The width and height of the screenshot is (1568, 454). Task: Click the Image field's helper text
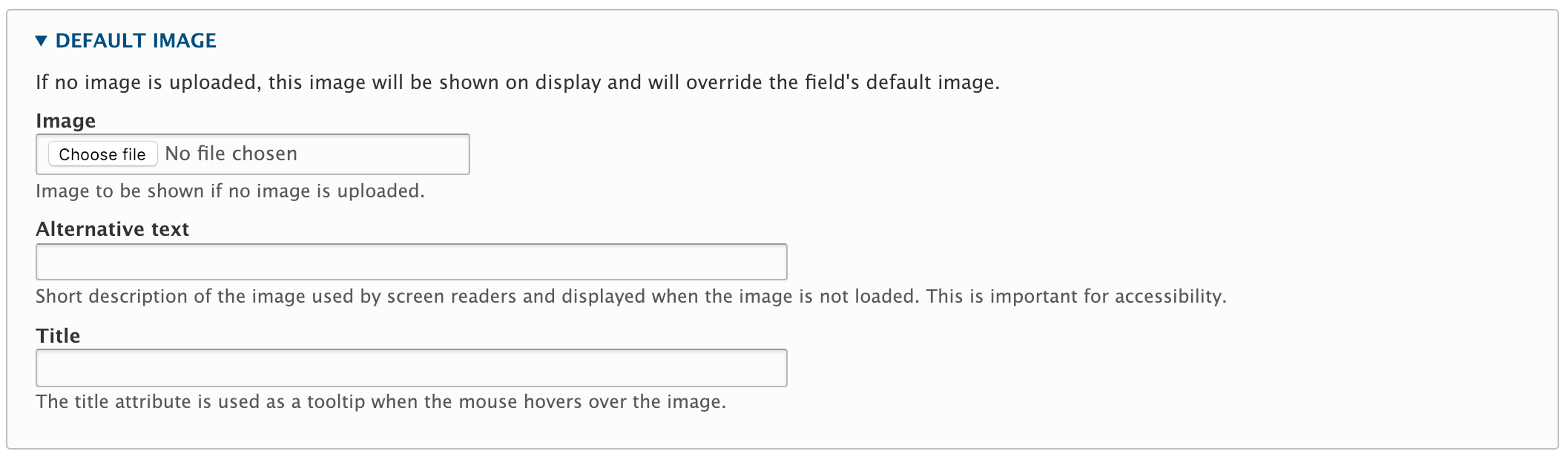tap(230, 191)
